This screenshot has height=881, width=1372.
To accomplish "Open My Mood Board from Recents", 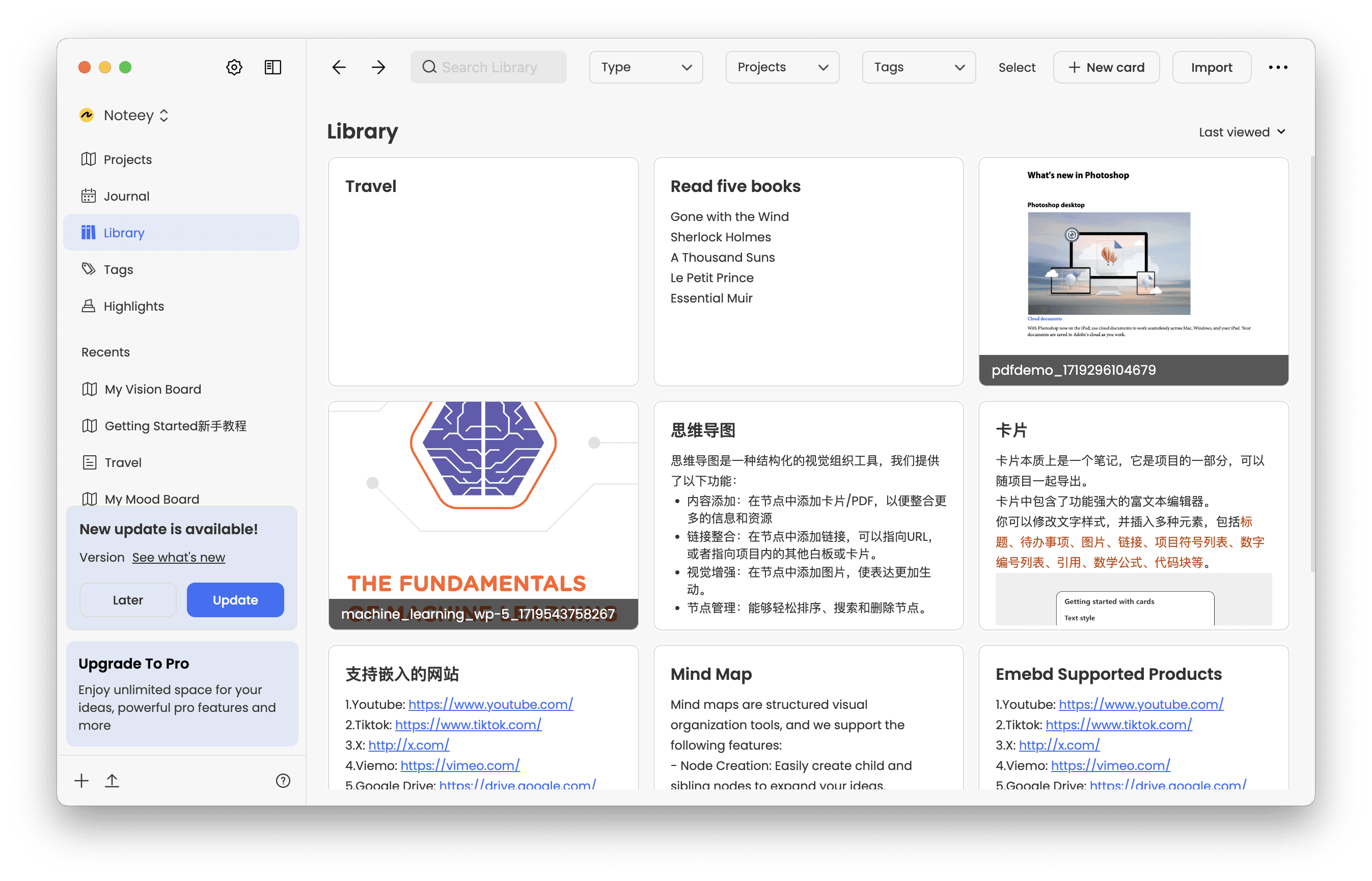I will [x=181, y=499].
